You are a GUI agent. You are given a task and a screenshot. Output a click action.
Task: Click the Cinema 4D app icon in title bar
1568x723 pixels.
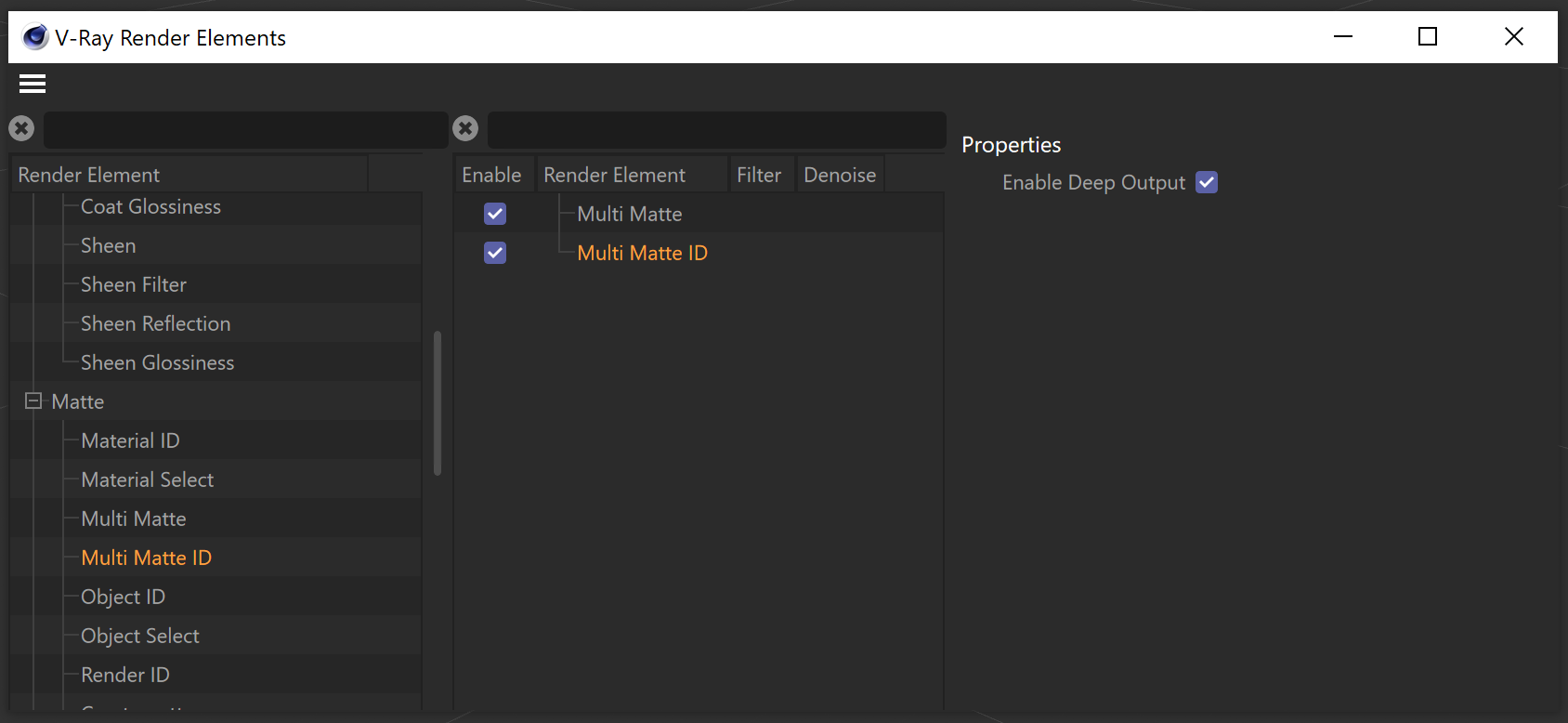35,37
